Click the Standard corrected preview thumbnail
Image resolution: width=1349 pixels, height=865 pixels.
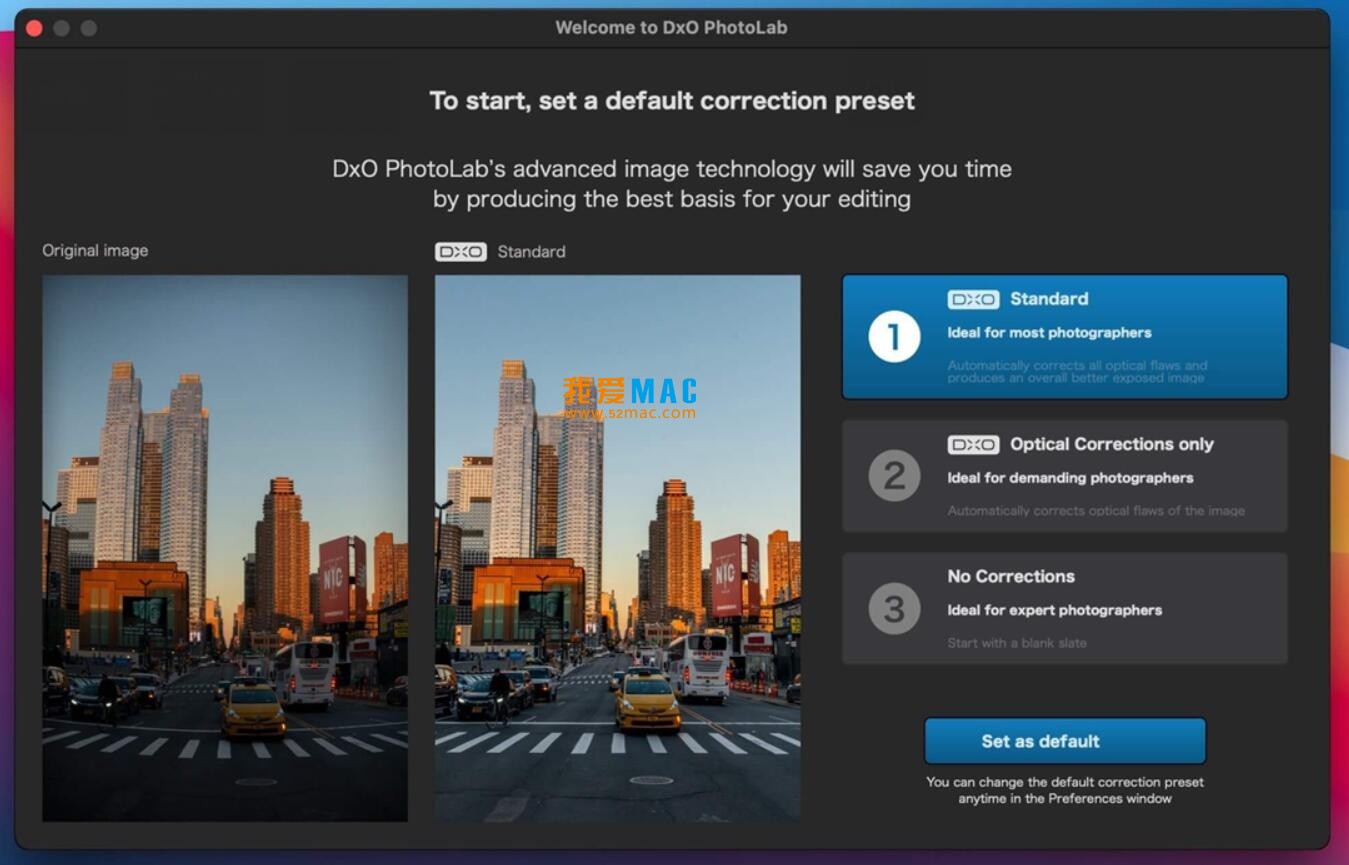[x=617, y=548]
